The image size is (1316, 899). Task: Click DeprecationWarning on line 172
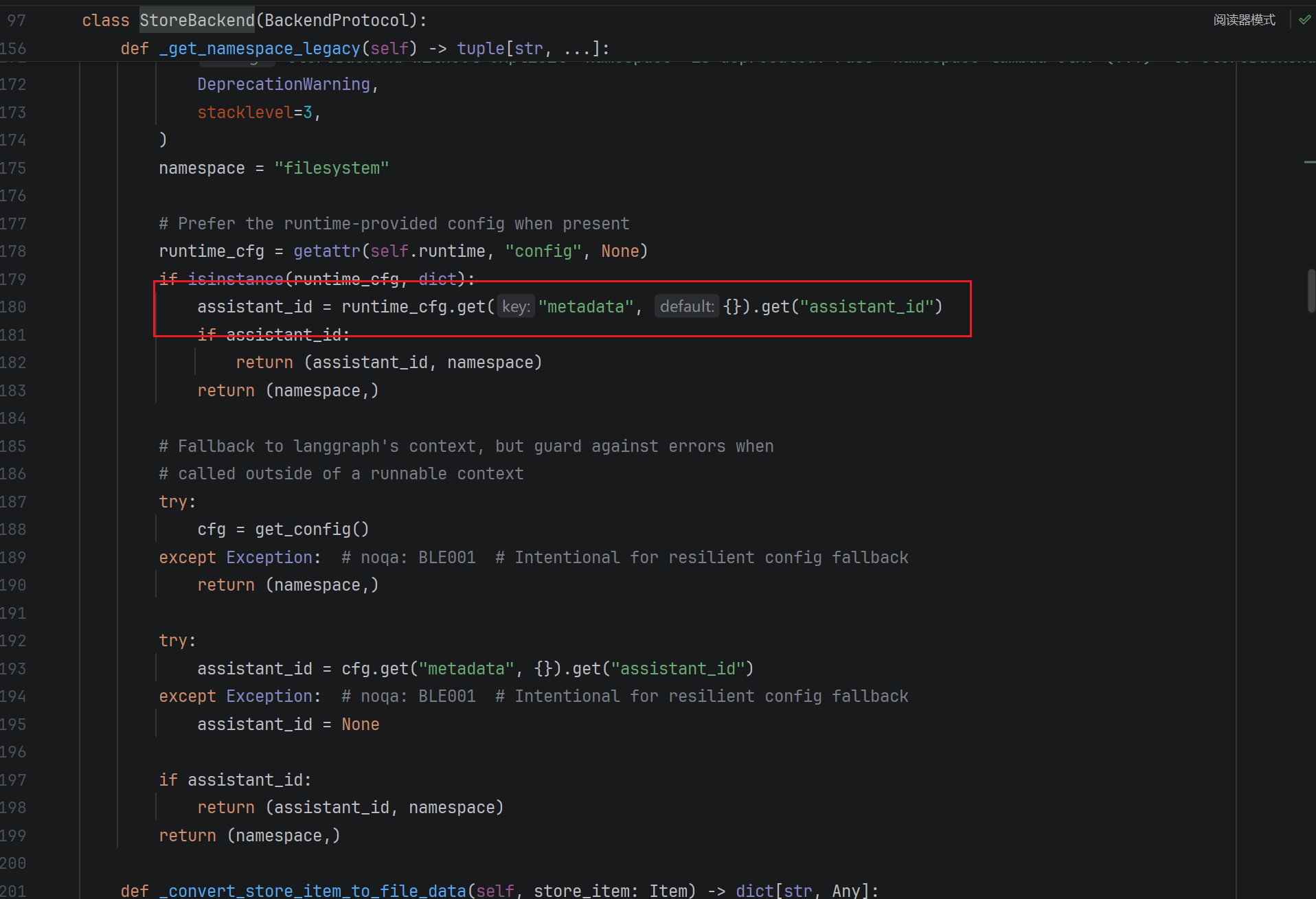284,84
